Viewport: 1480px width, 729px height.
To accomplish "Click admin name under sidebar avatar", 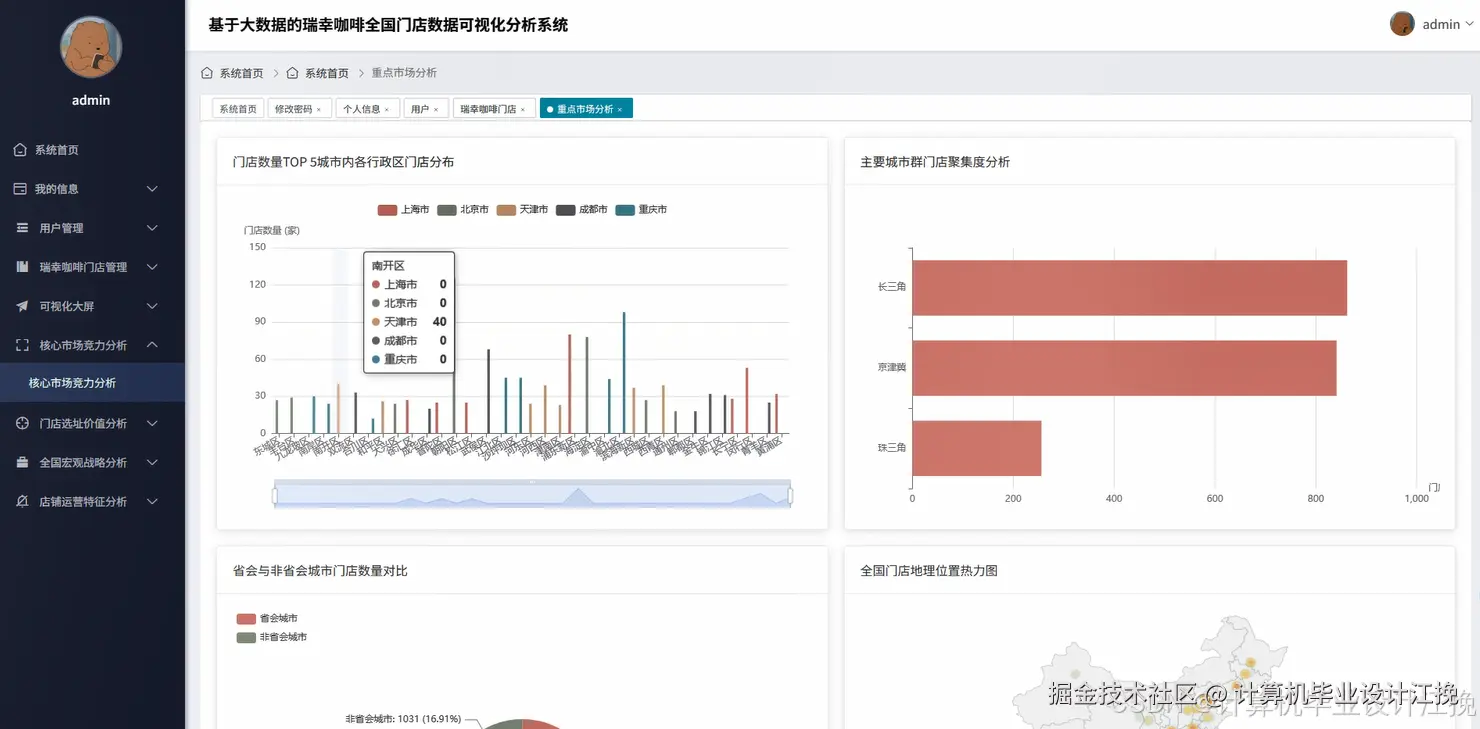I will tap(91, 100).
